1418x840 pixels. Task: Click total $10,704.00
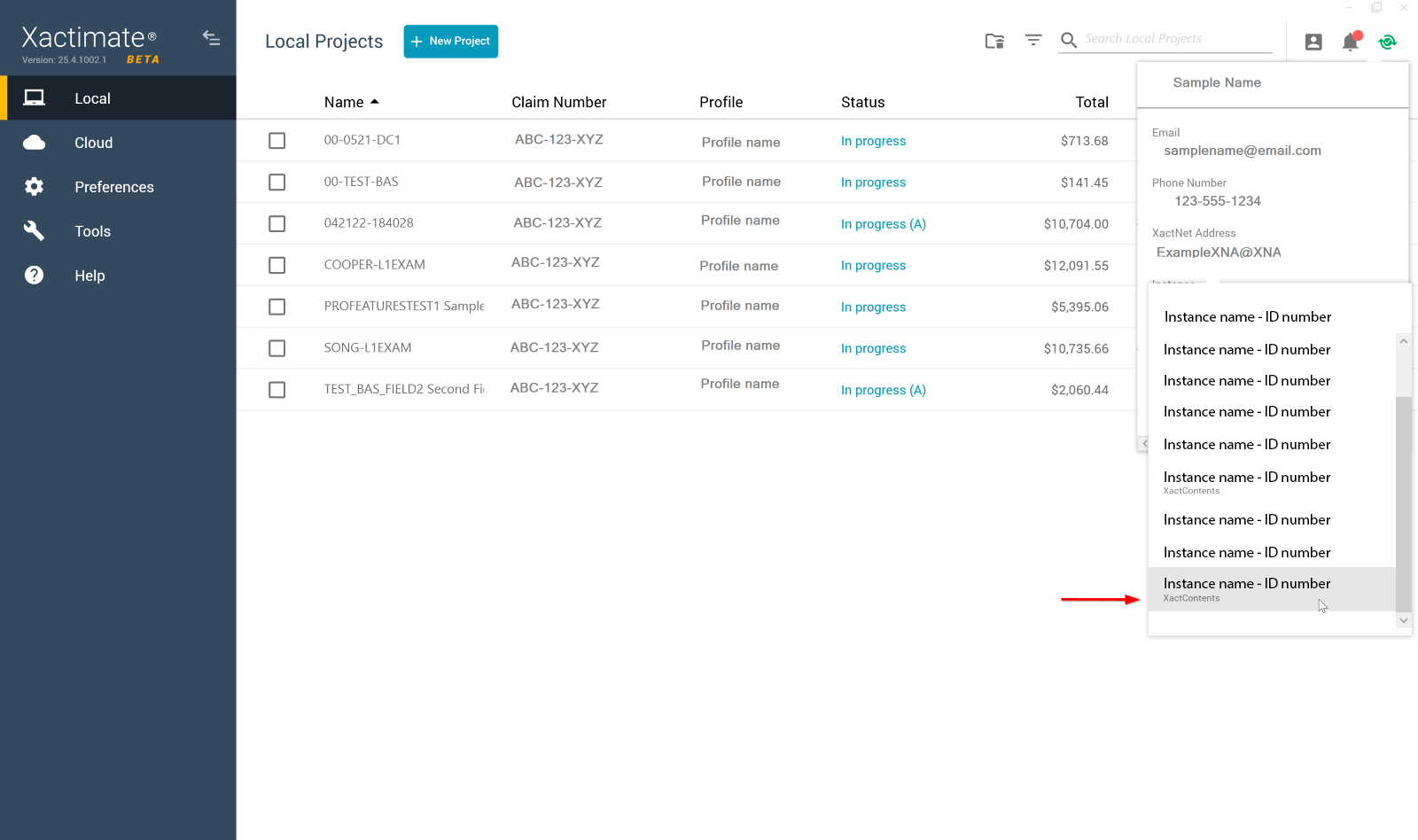1076,224
